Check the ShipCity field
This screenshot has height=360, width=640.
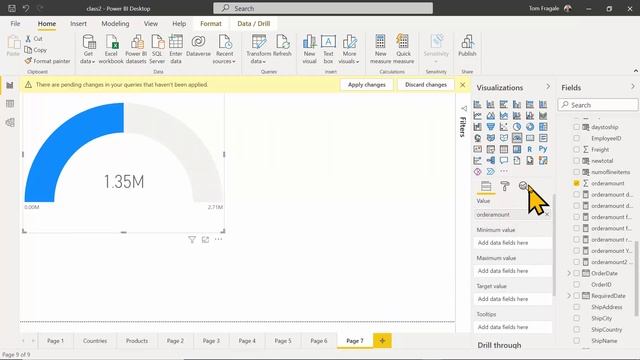coord(576,318)
